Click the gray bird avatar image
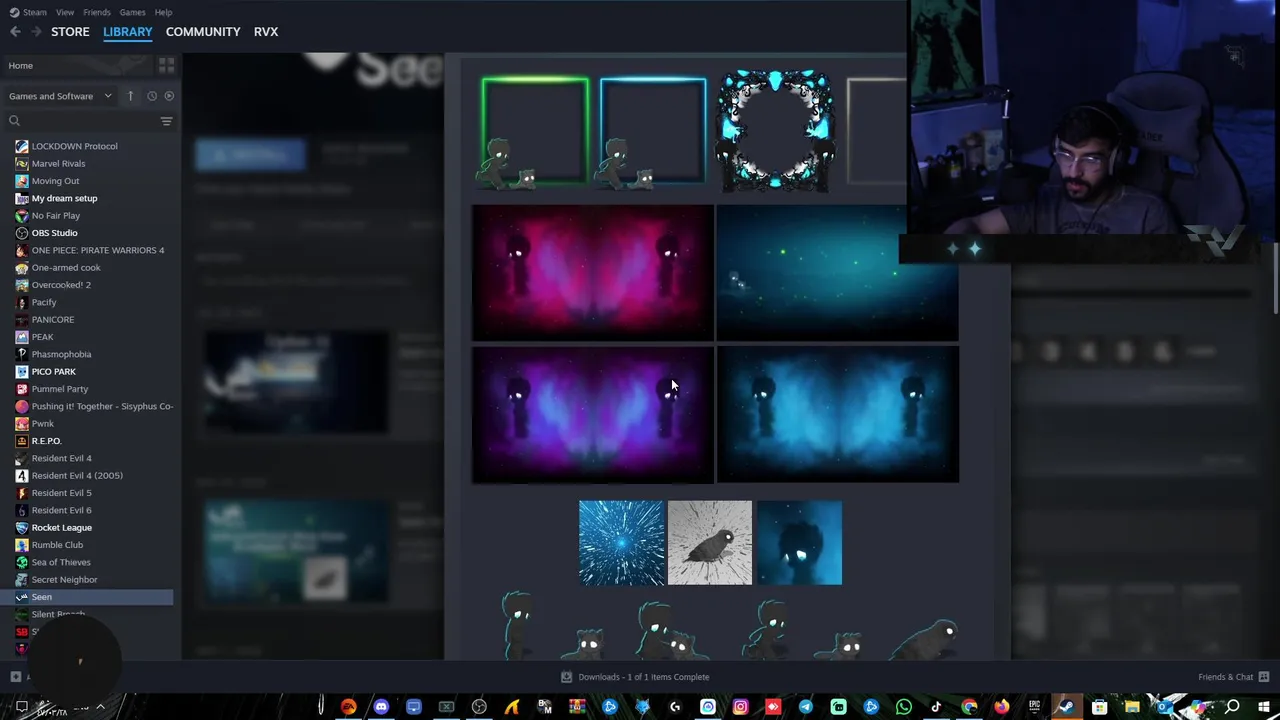Viewport: 1280px width, 720px height. (710, 543)
